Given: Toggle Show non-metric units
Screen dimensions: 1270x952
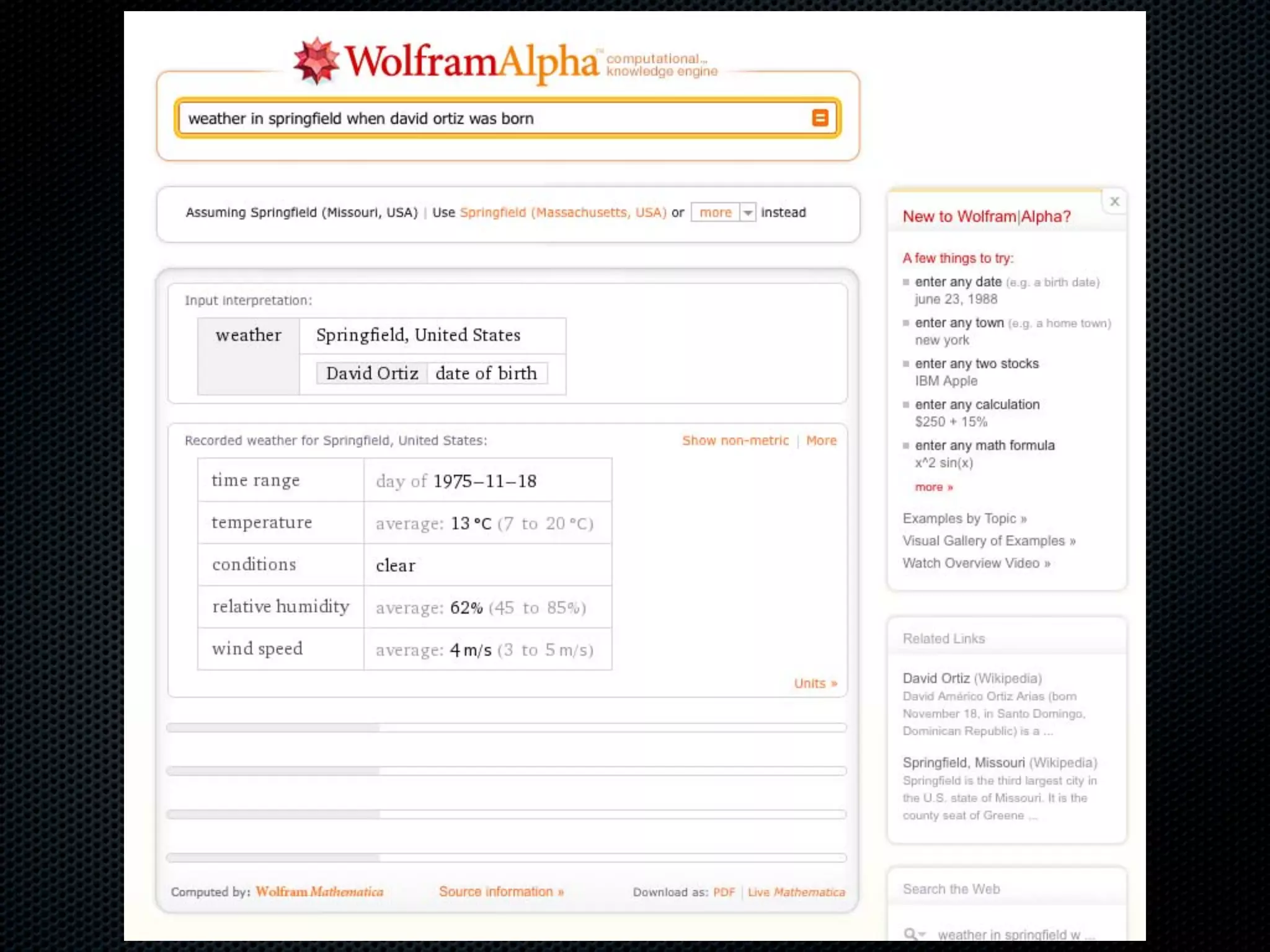Looking at the screenshot, I should 735,441.
